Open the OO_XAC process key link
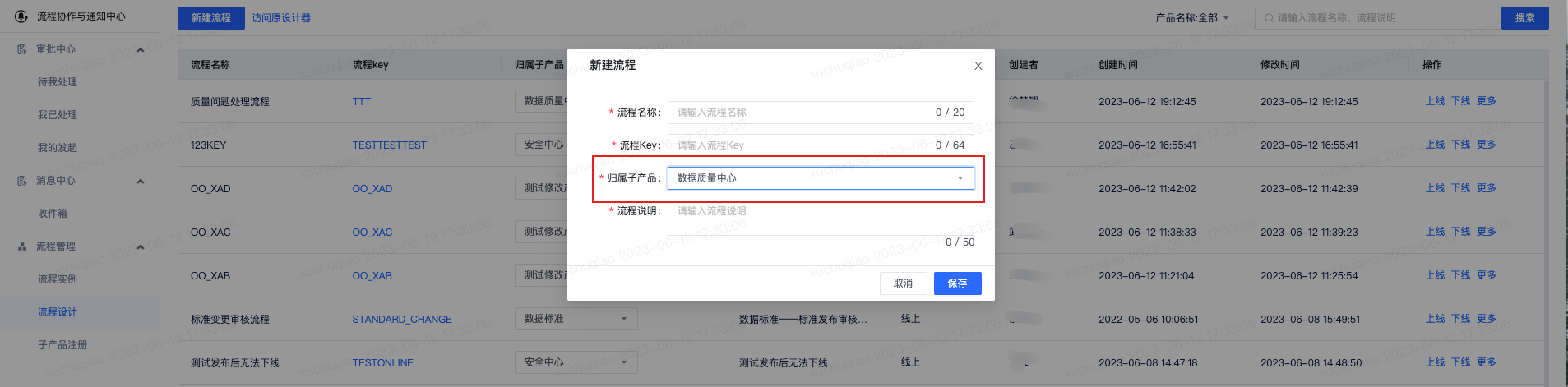 pyautogui.click(x=372, y=233)
